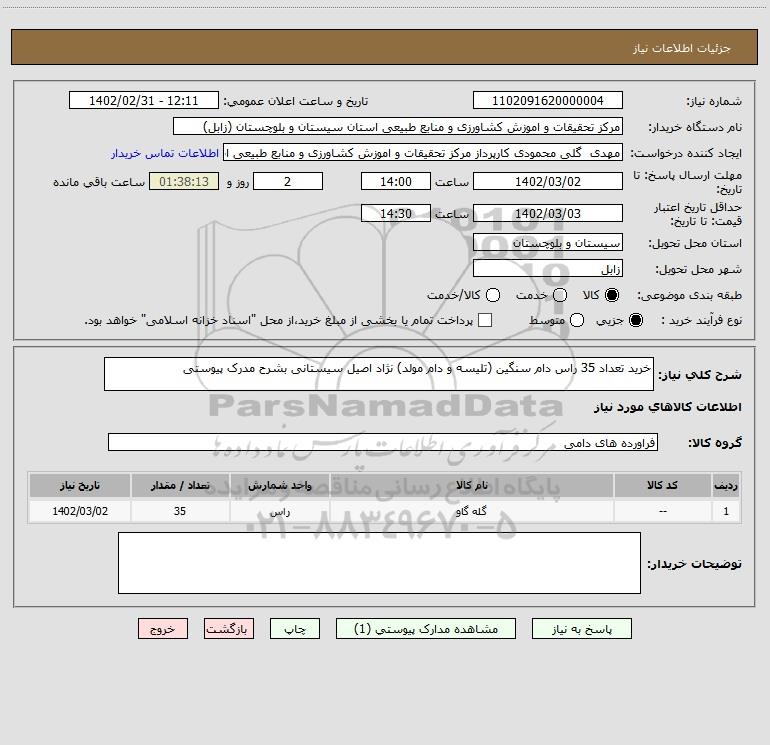Click the کد کالا column header
The image size is (770, 745).
pyautogui.click(x=662, y=485)
